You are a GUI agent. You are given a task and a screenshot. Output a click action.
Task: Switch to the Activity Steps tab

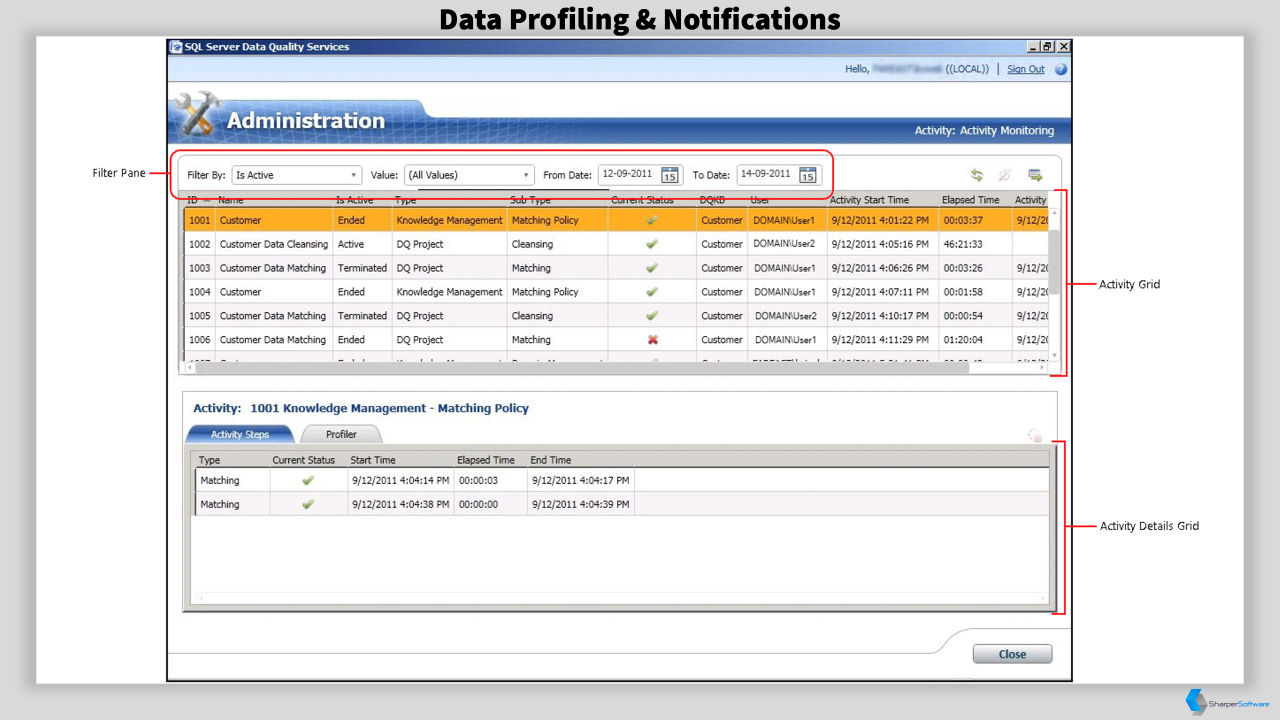240,434
